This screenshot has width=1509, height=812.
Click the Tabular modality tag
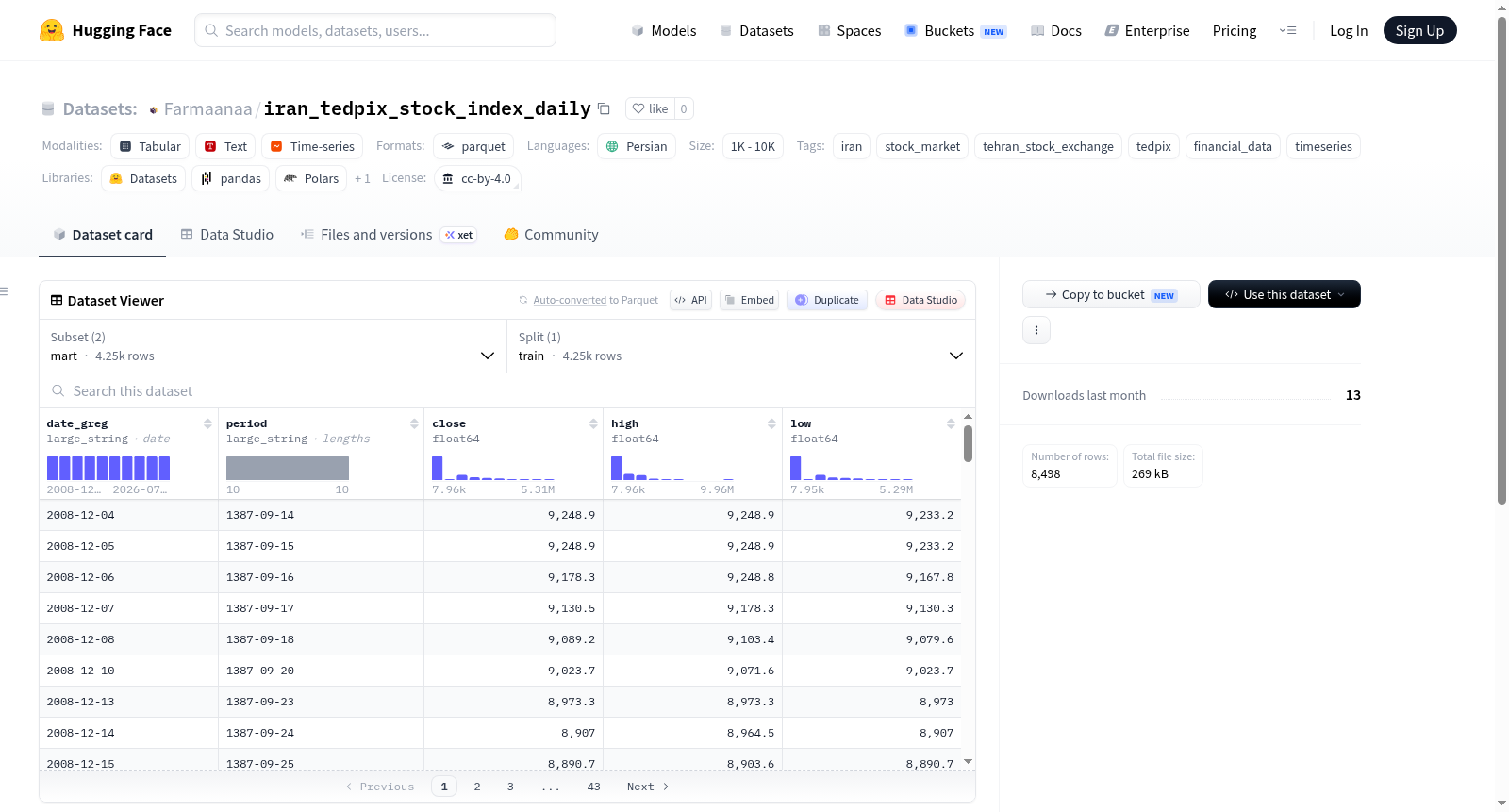pos(150,146)
